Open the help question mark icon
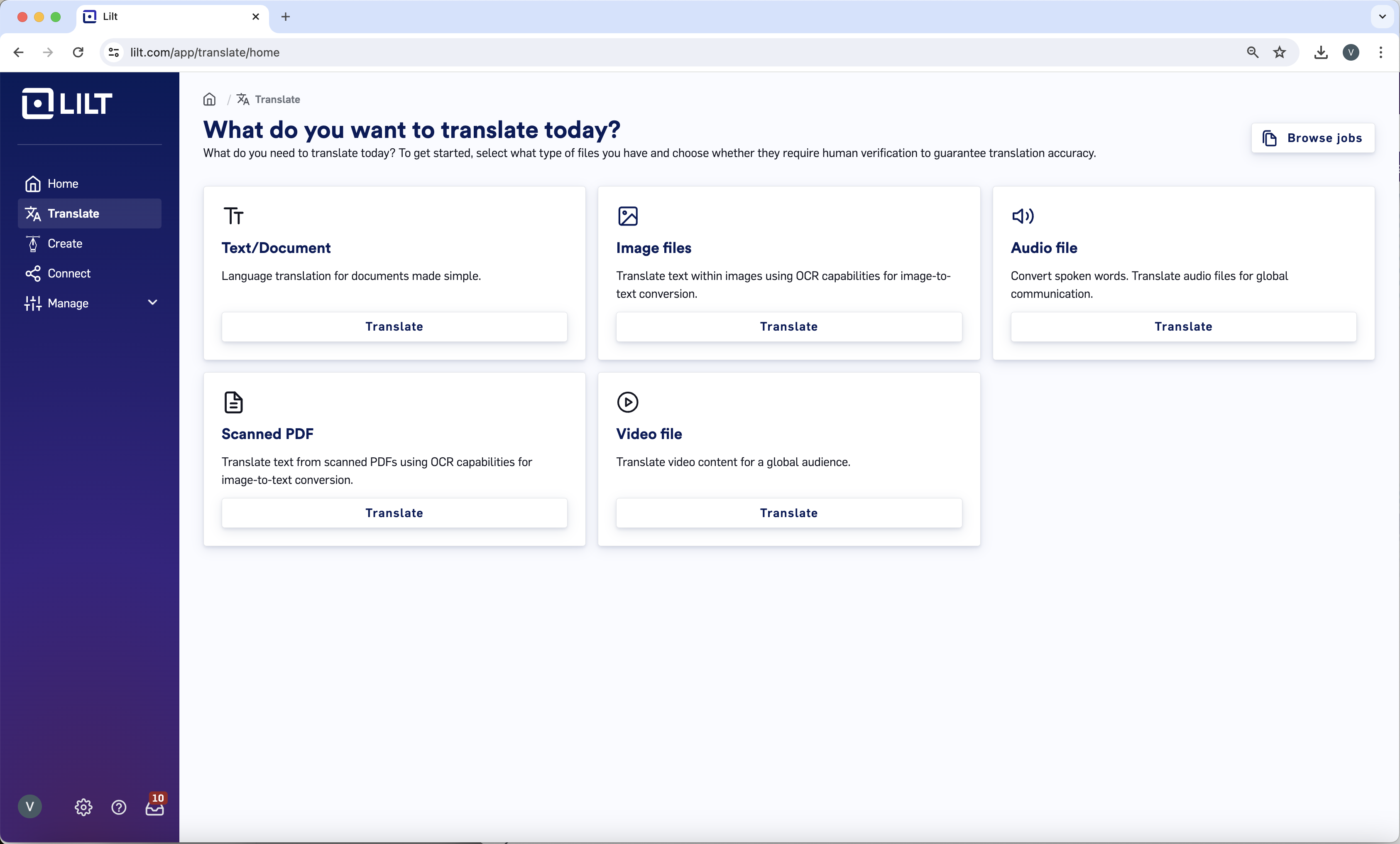Viewport: 1400px width, 844px height. click(x=119, y=807)
